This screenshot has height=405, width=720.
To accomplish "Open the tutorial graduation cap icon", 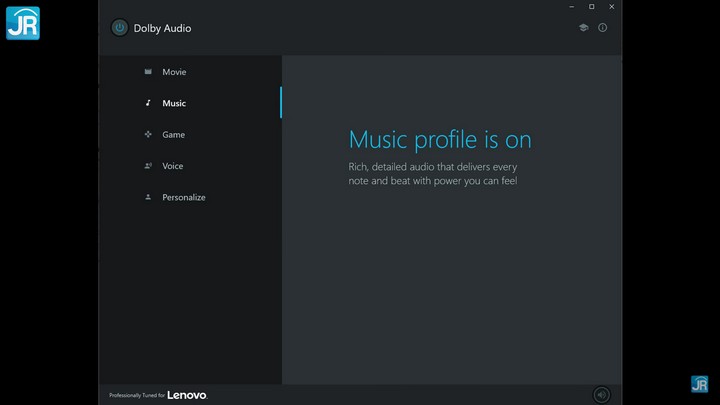I will coord(583,28).
